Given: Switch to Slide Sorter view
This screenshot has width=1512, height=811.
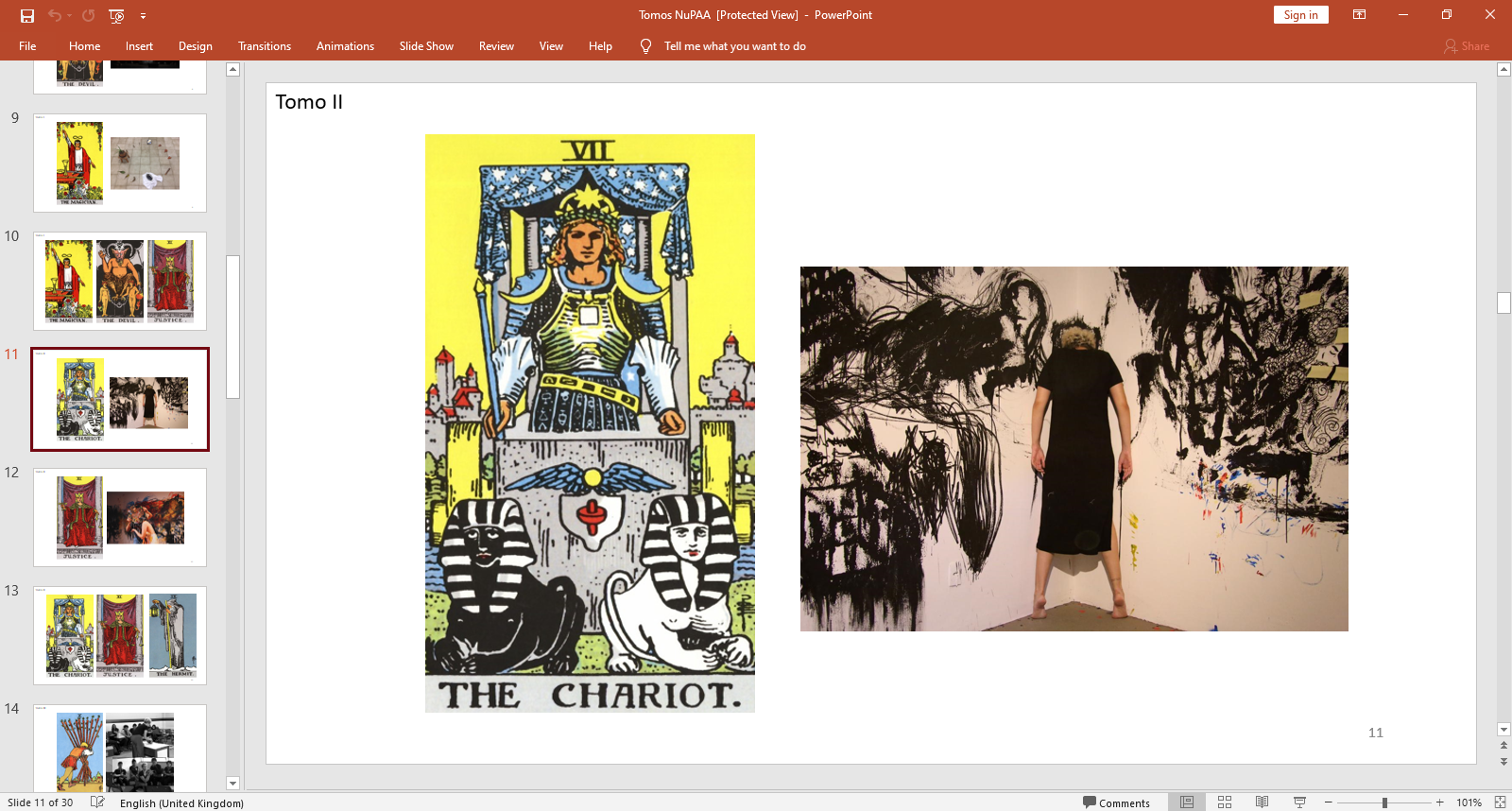Looking at the screenshot, I should (x=1225, y=802).
